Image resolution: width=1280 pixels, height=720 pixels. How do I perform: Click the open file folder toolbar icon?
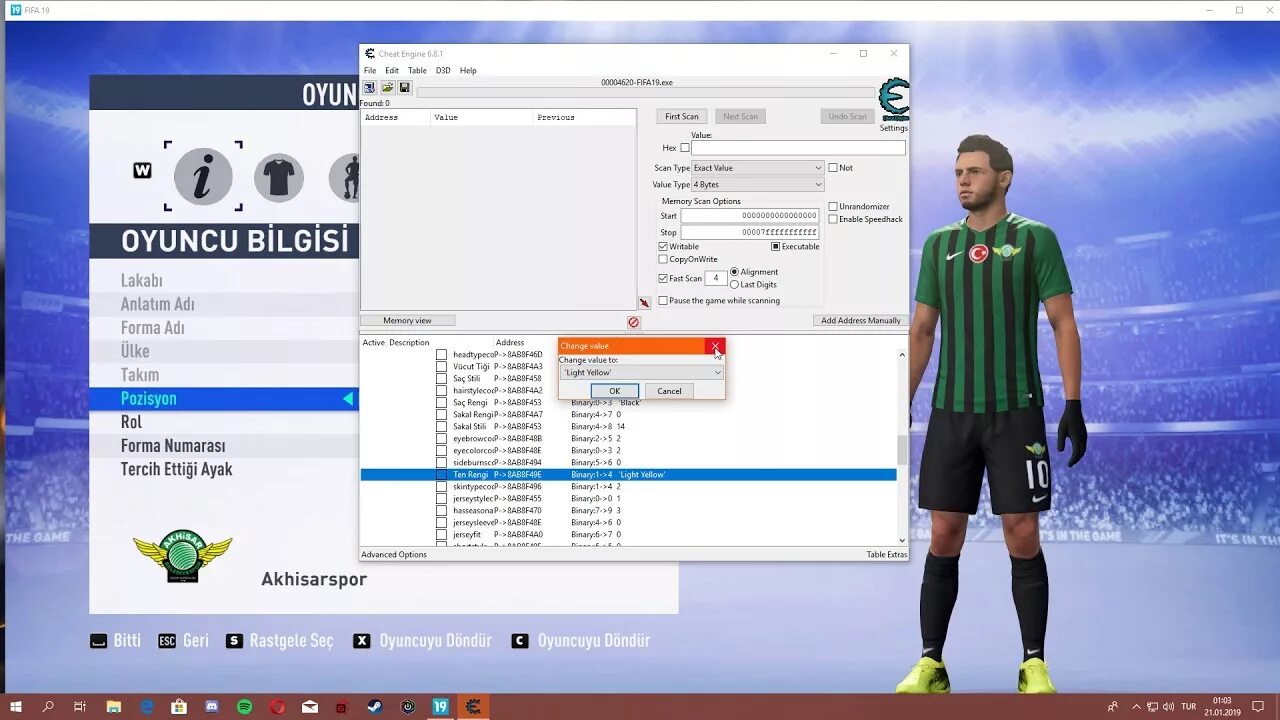click(387, 88)
